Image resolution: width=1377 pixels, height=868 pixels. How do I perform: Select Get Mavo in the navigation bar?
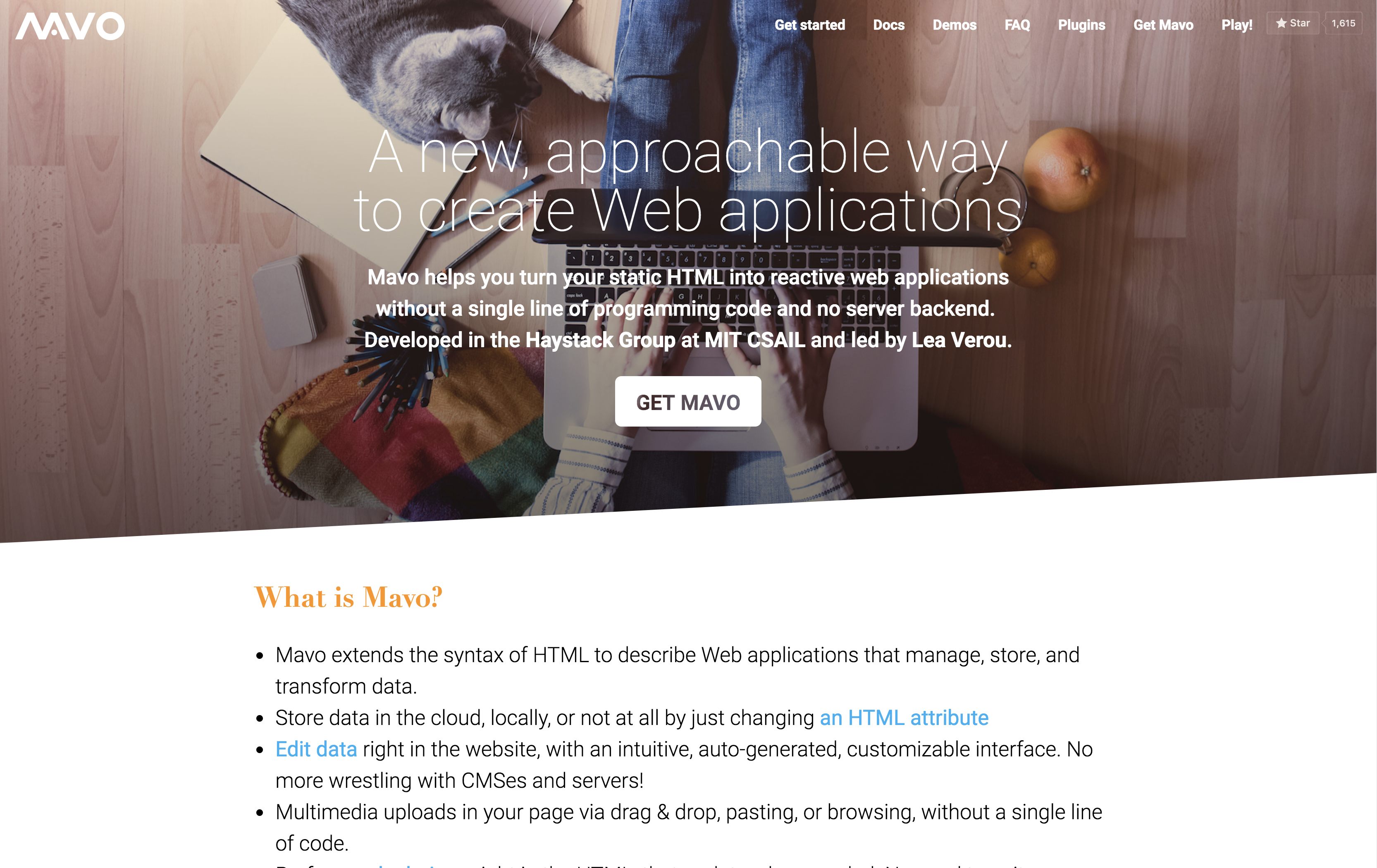pos(1163,25)
